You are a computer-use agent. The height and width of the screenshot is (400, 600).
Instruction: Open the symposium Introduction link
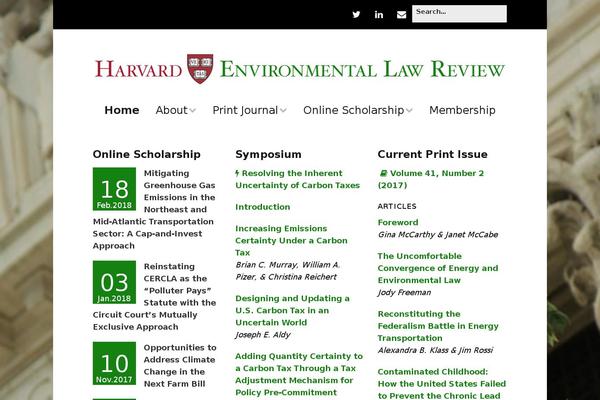click(x=262, y=207)
